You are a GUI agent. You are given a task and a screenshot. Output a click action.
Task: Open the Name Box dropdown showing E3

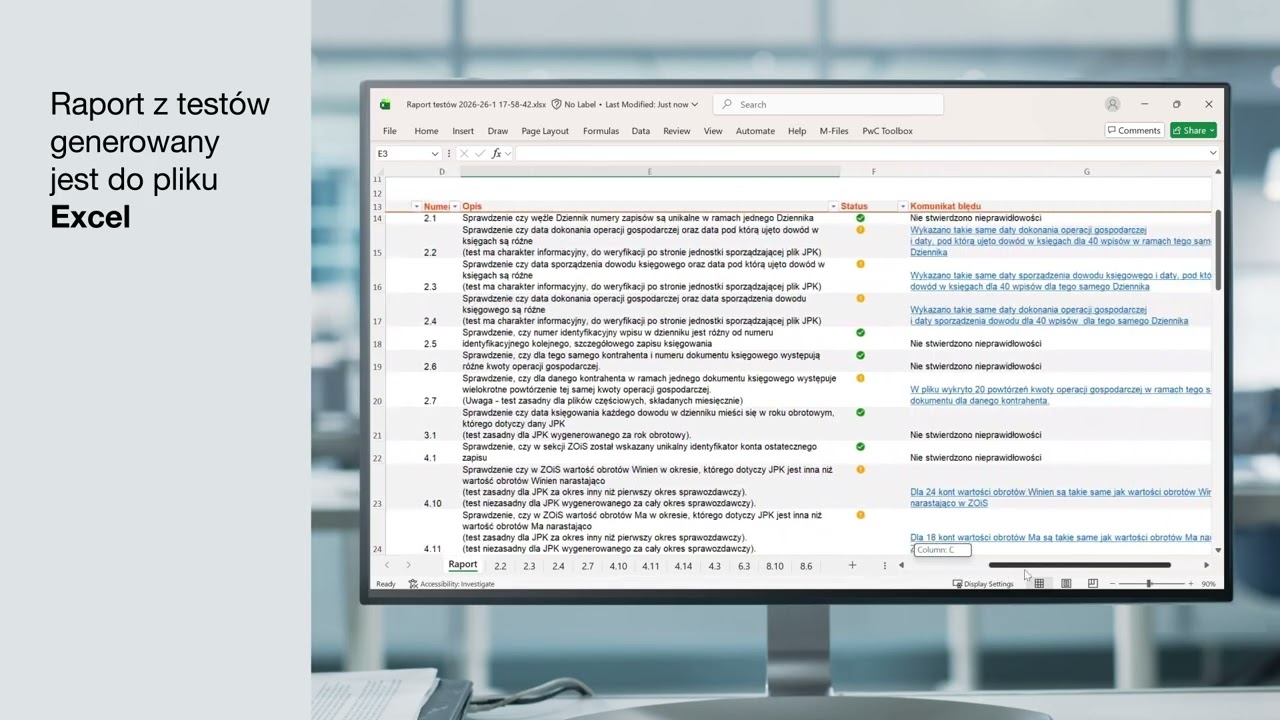tap(434, 153)
